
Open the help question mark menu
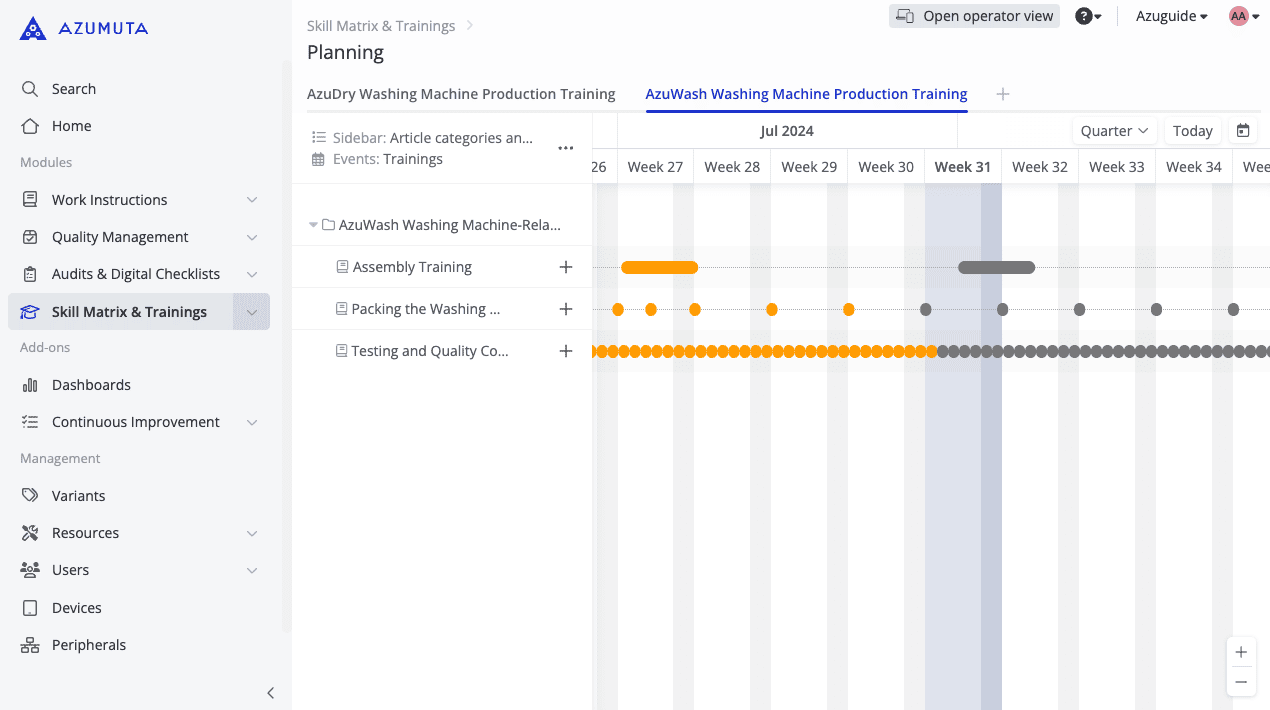(1087, 16)
